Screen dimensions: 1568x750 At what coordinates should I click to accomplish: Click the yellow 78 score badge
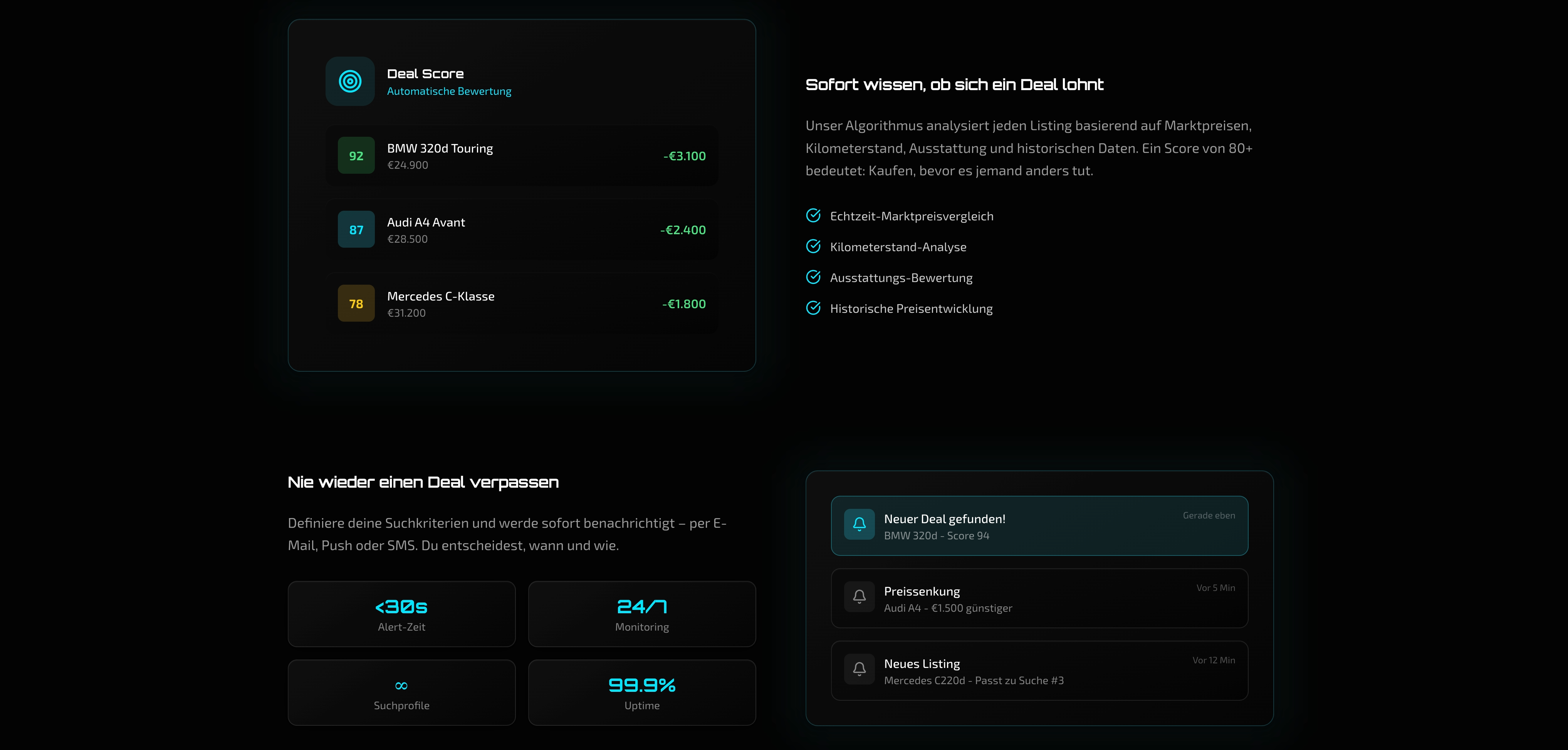pos(356,303)
